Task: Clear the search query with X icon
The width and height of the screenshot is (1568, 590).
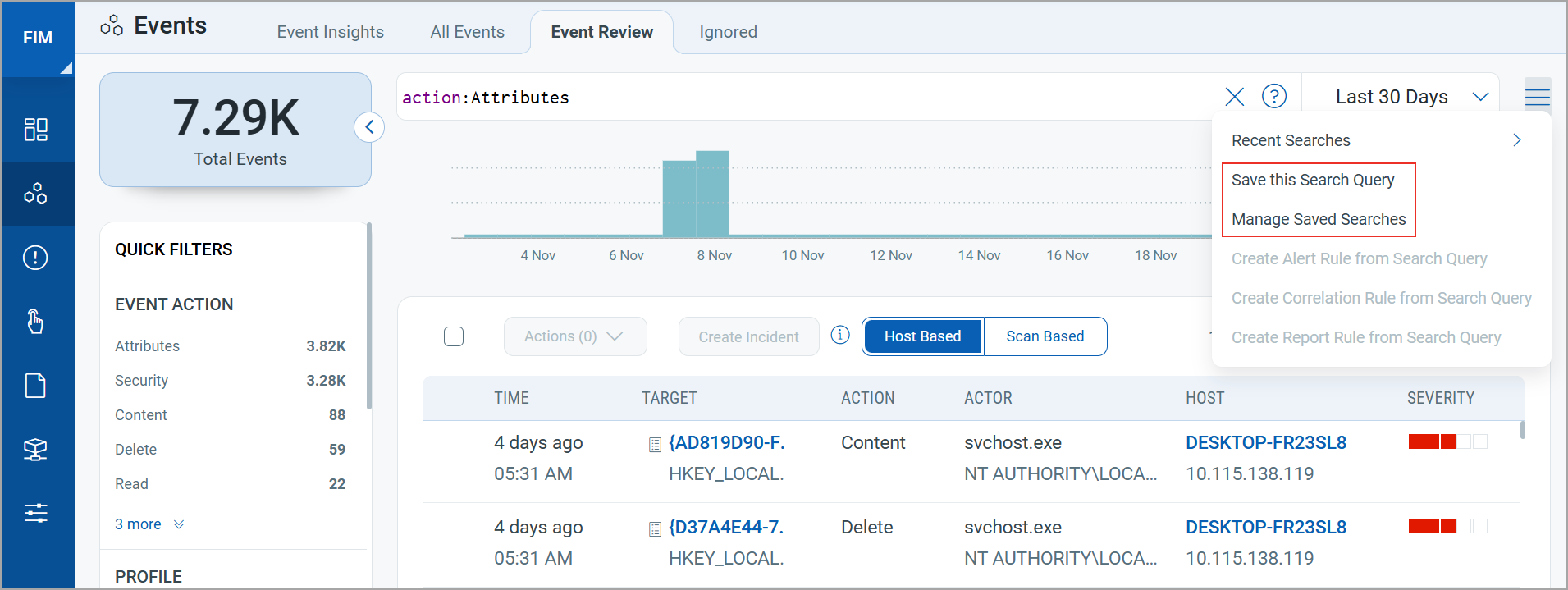Action: tap(1234, 97)
